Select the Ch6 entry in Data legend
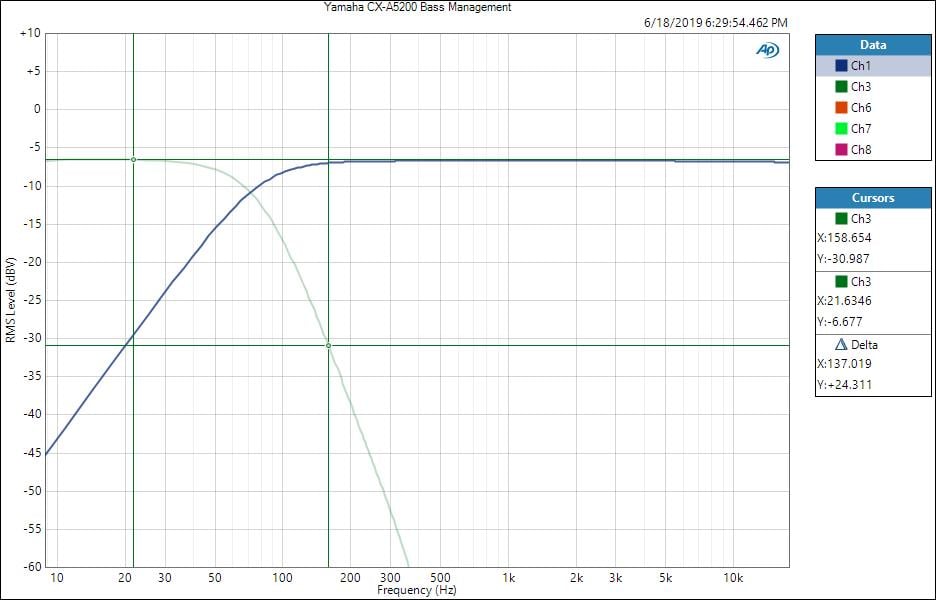936x600 pixels. pyautogui.click(x=861, y=108)
